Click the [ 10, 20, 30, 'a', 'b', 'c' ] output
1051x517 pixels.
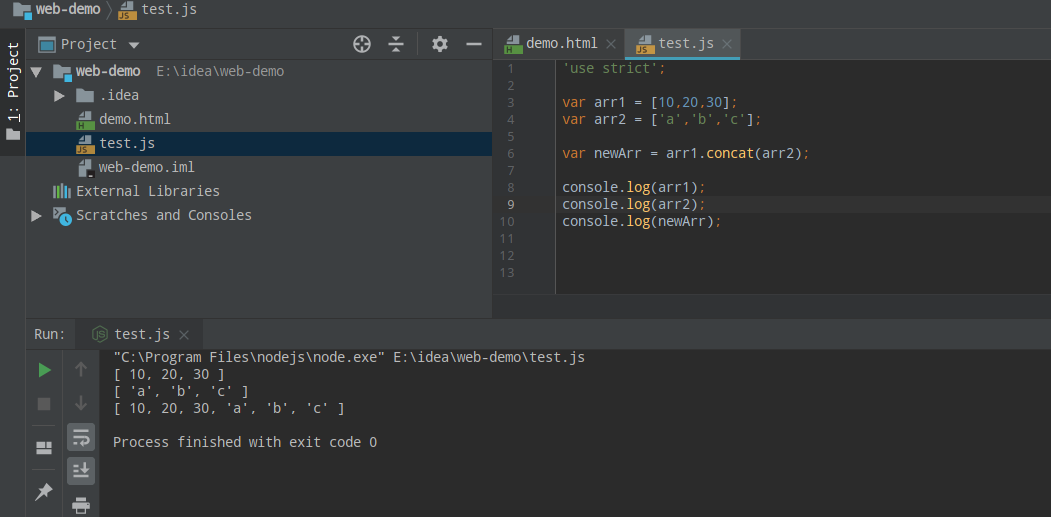pos(229,408)
